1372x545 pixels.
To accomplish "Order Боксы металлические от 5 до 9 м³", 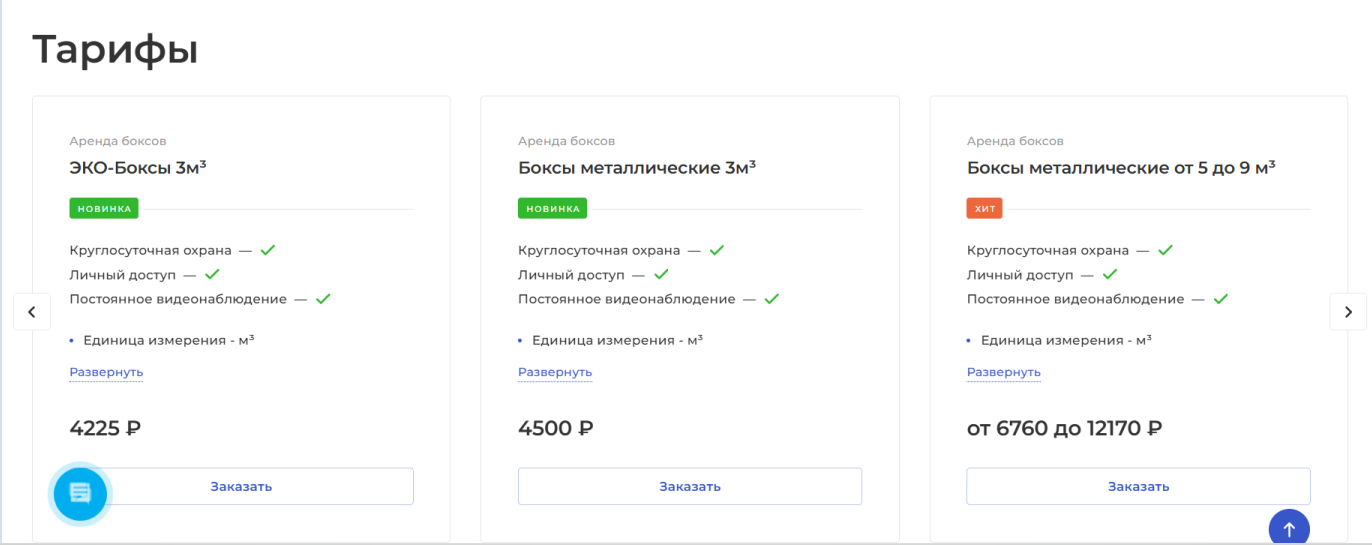I will pyautogui.click(x=1138, y=487).
